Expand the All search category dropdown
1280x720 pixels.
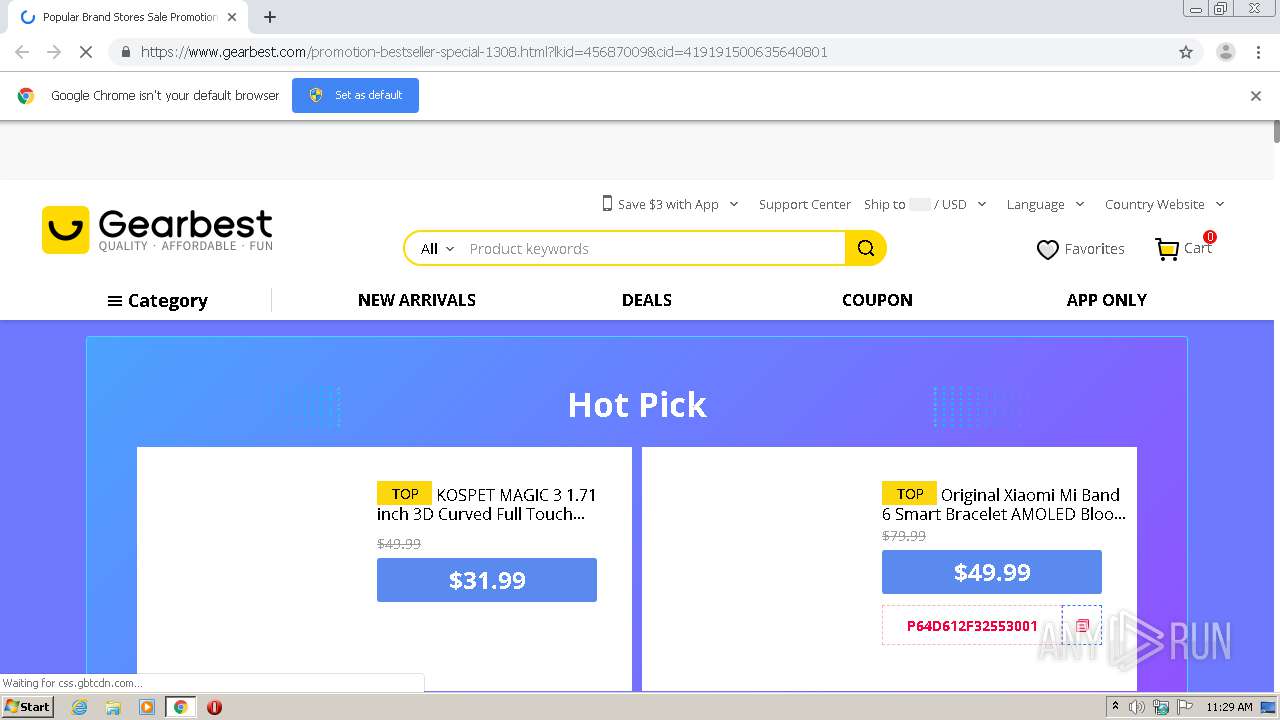click(437, 249)
